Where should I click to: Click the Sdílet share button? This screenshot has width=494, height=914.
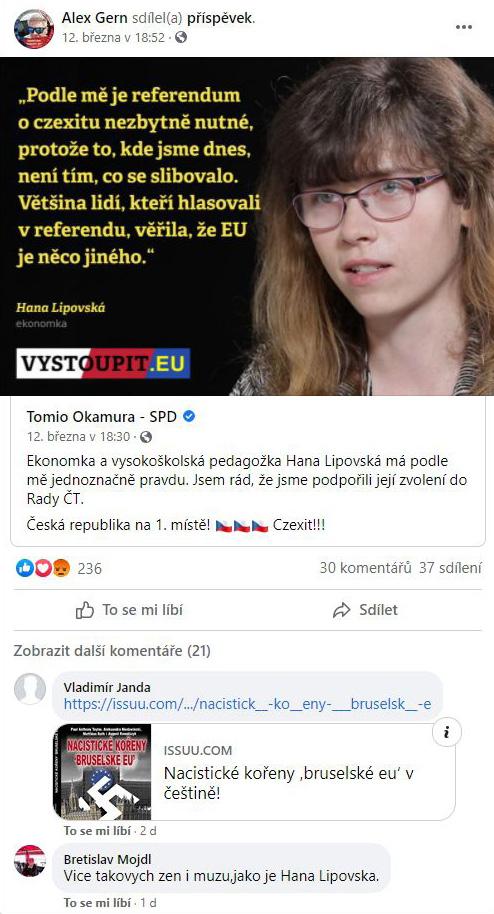pos(365,610)
